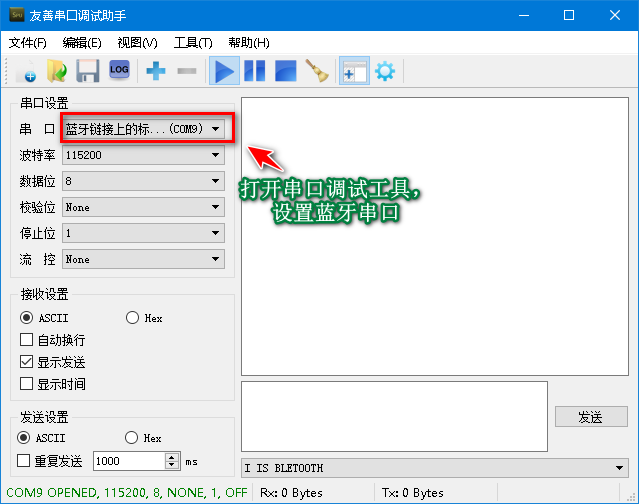This screenshot has width=639, height=504.
Task: Open the I IS BLETOOTH history dropdown
Action: (x=435, y=468)
